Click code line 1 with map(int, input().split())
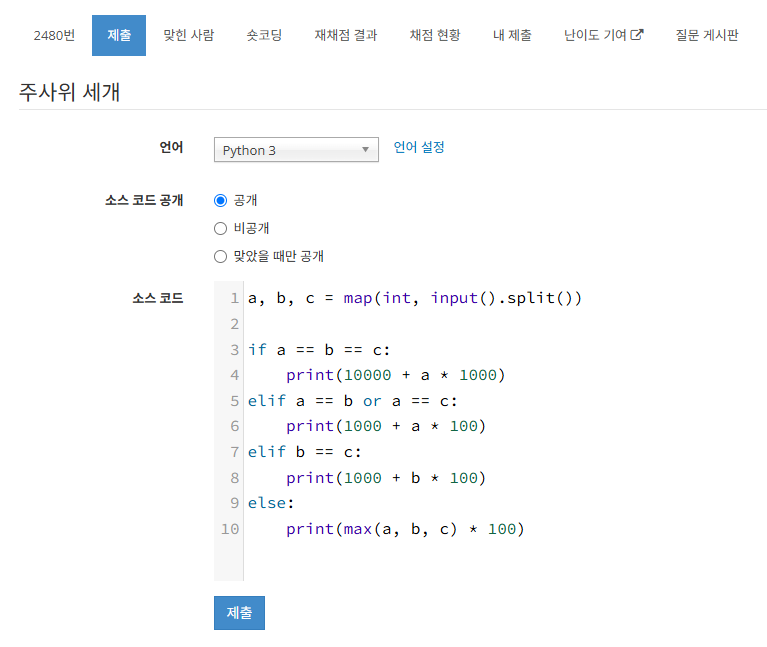The width and height of the screenshot is (767, 647). (x=414, y=298)
